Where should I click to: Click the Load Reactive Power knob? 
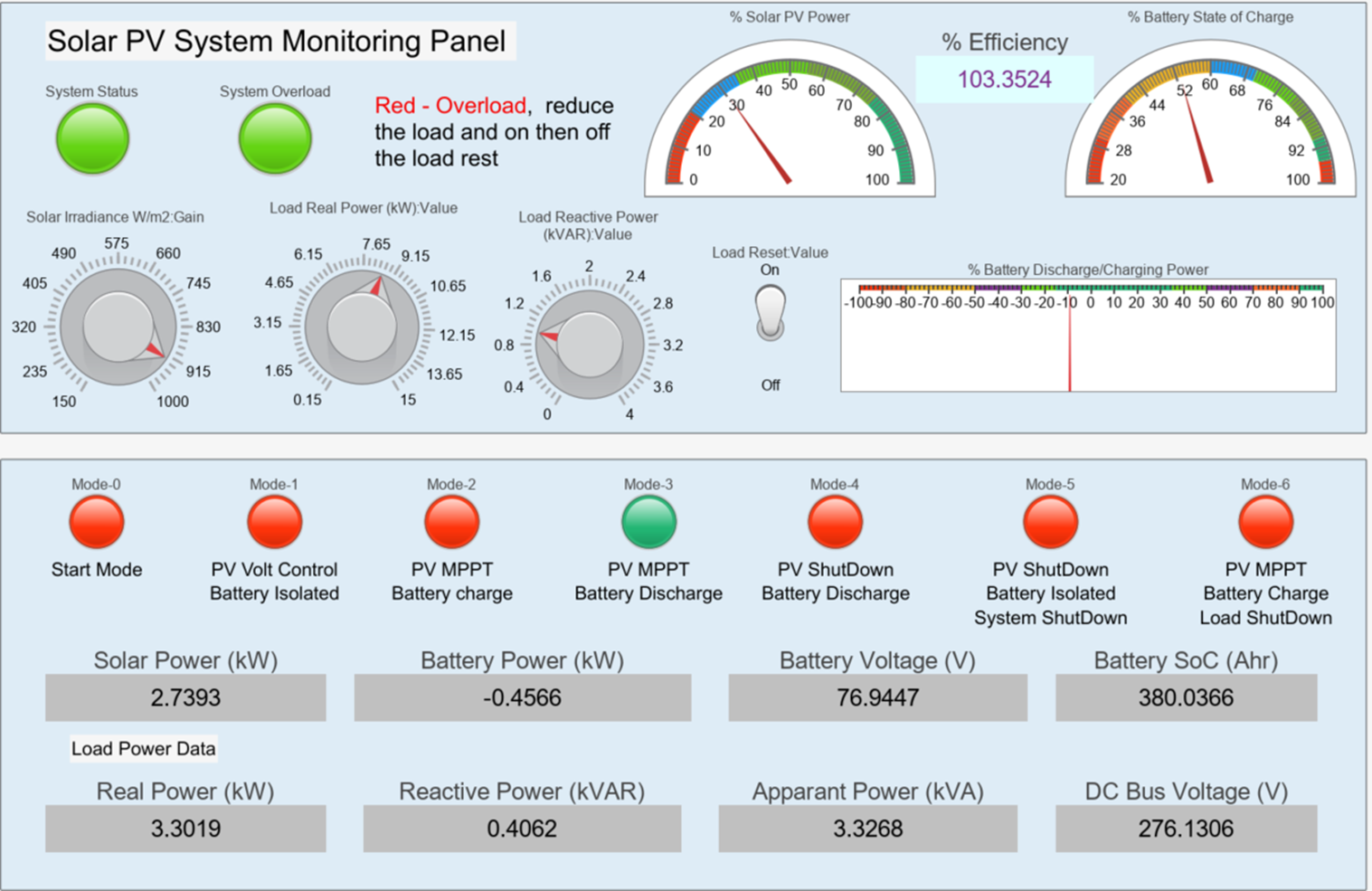(x=589, y=345)
